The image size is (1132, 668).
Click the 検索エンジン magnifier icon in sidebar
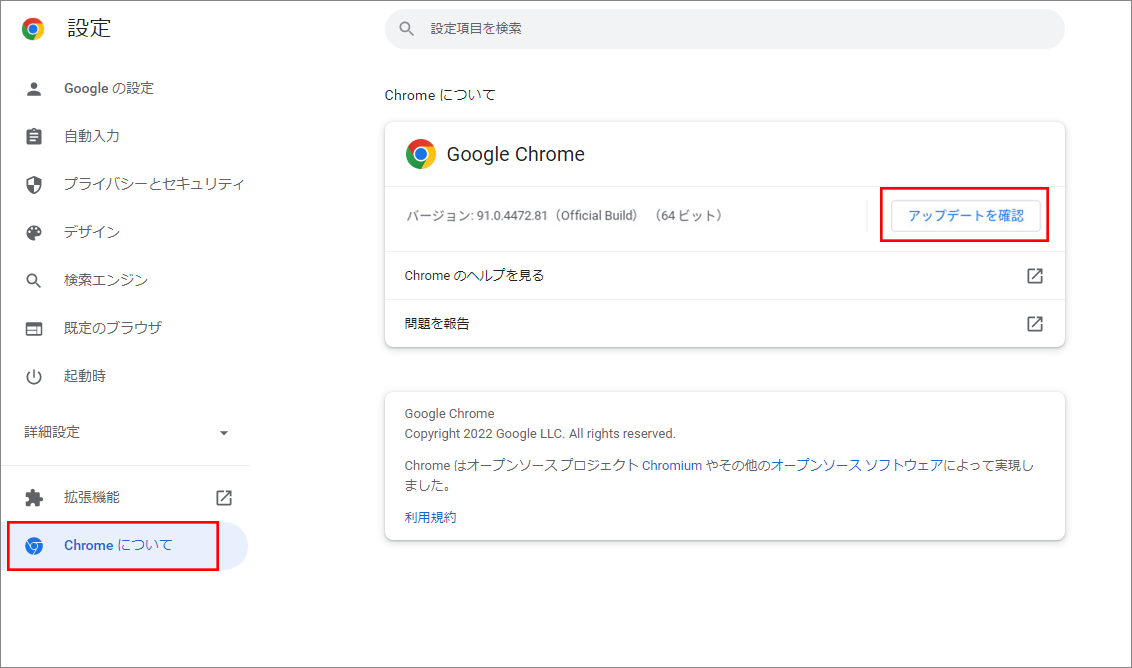point(34,281)
